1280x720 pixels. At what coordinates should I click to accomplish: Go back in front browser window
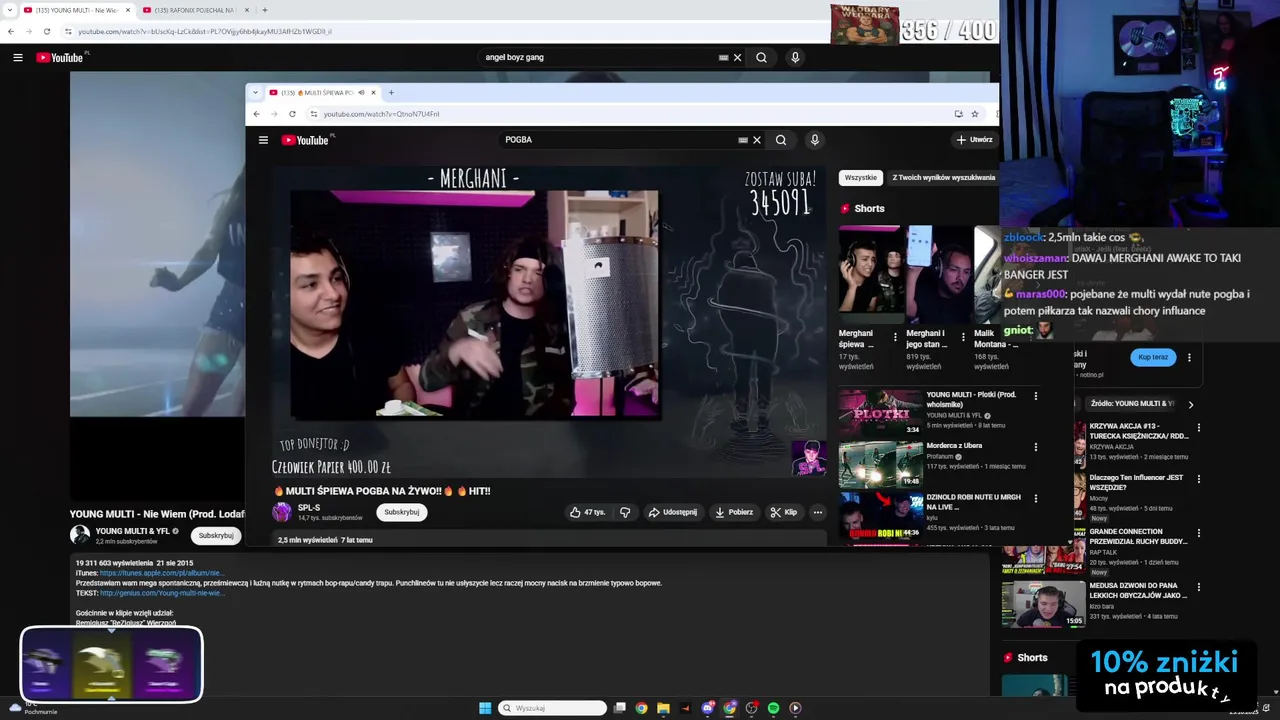(x=256, y=114)
